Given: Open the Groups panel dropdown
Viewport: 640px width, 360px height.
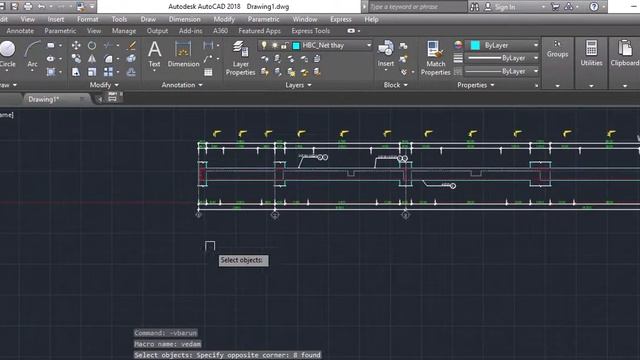Looking at the screenshot, I should [558, 86].
